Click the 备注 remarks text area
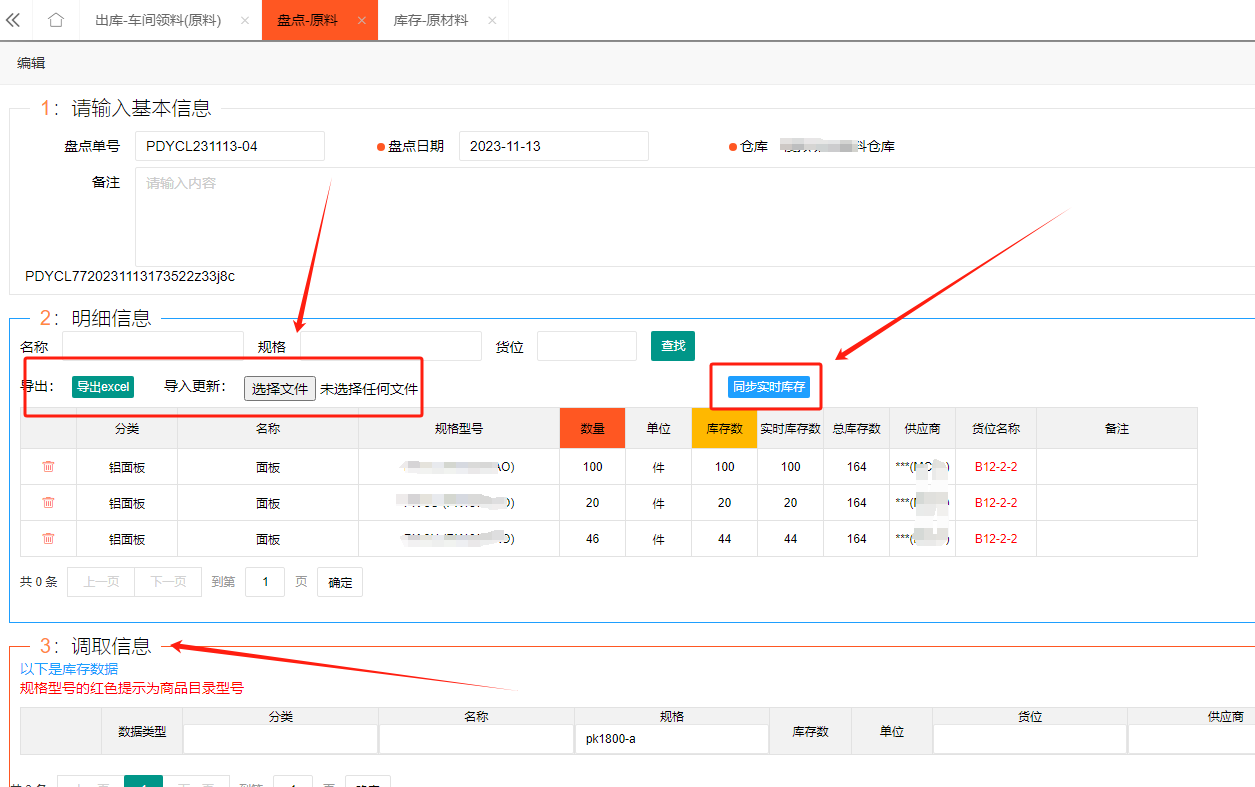The width and height of the screenshot is (1255, 787). point(690,215)
